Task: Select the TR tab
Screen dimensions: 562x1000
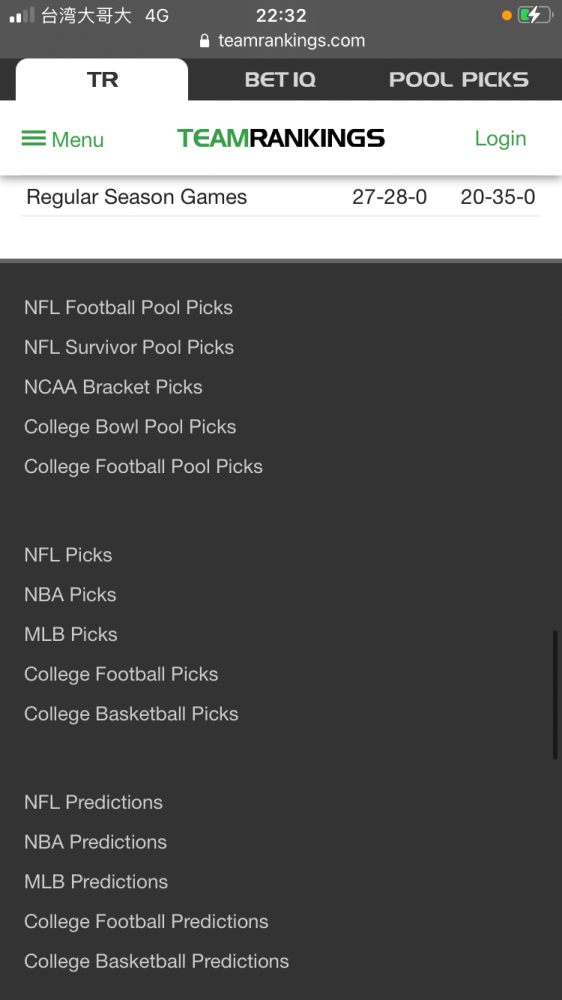Action: (x=102, y=79)
